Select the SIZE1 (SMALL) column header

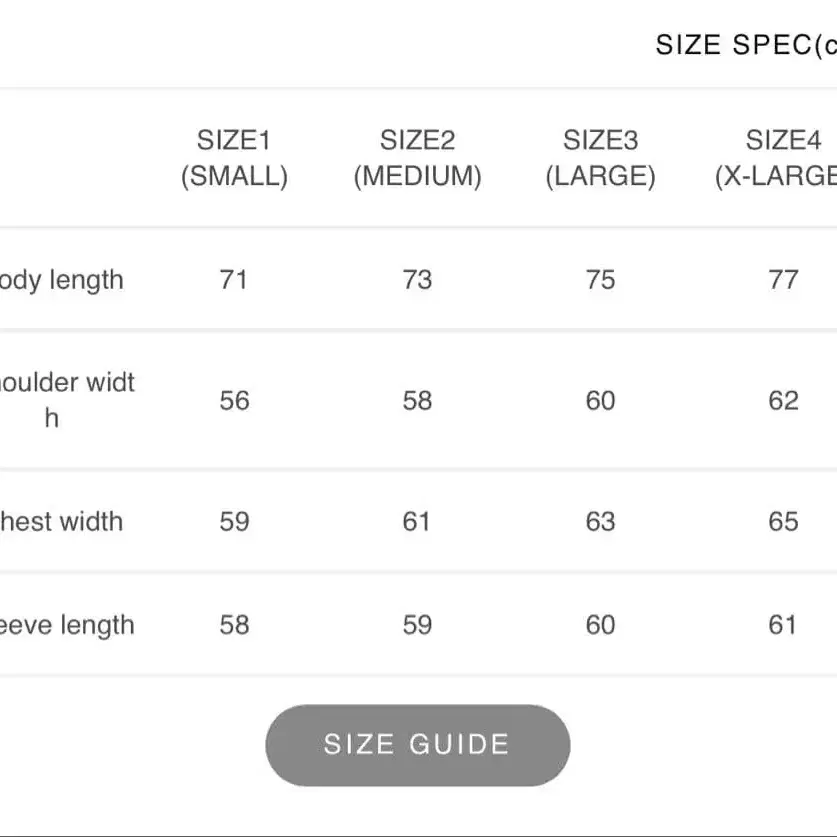(234, 158)
